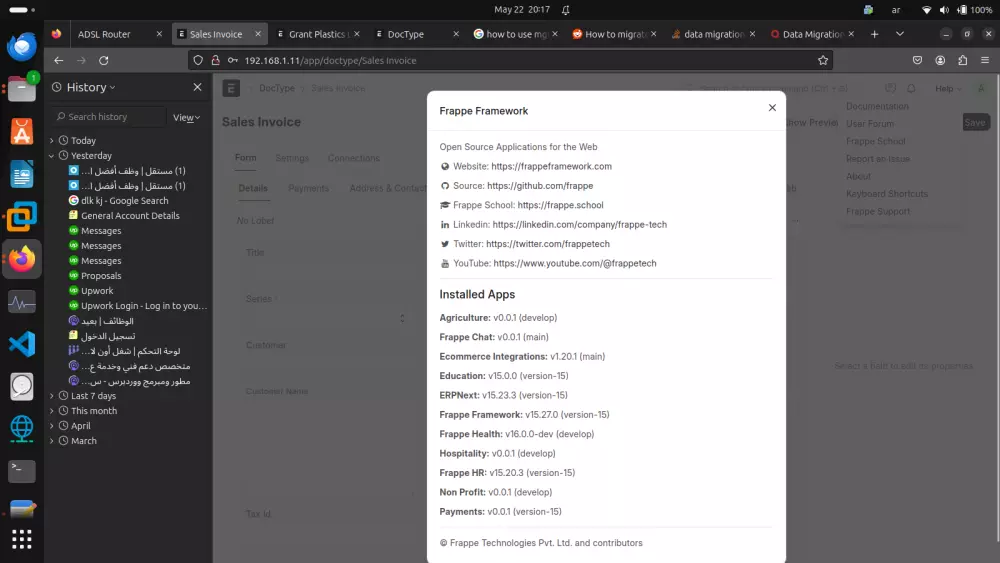Open the Linkedin frappe-tech link
The height and width of the screenshot is (563, 1000).
(x=579, y=224)
